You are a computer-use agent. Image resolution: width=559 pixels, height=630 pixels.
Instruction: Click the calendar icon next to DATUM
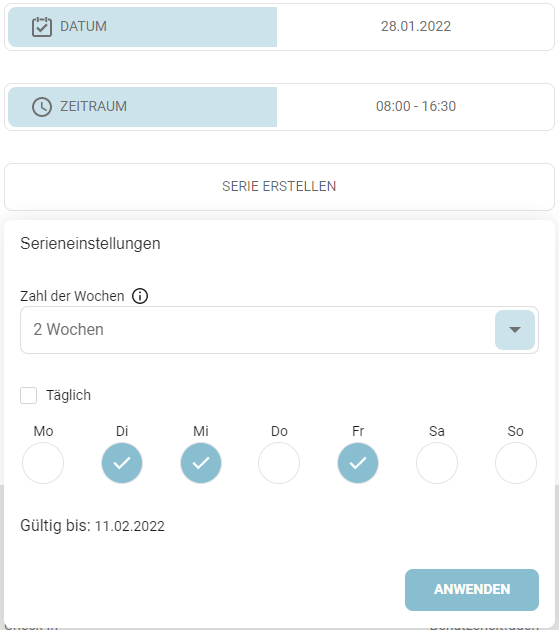coord(42,27)
